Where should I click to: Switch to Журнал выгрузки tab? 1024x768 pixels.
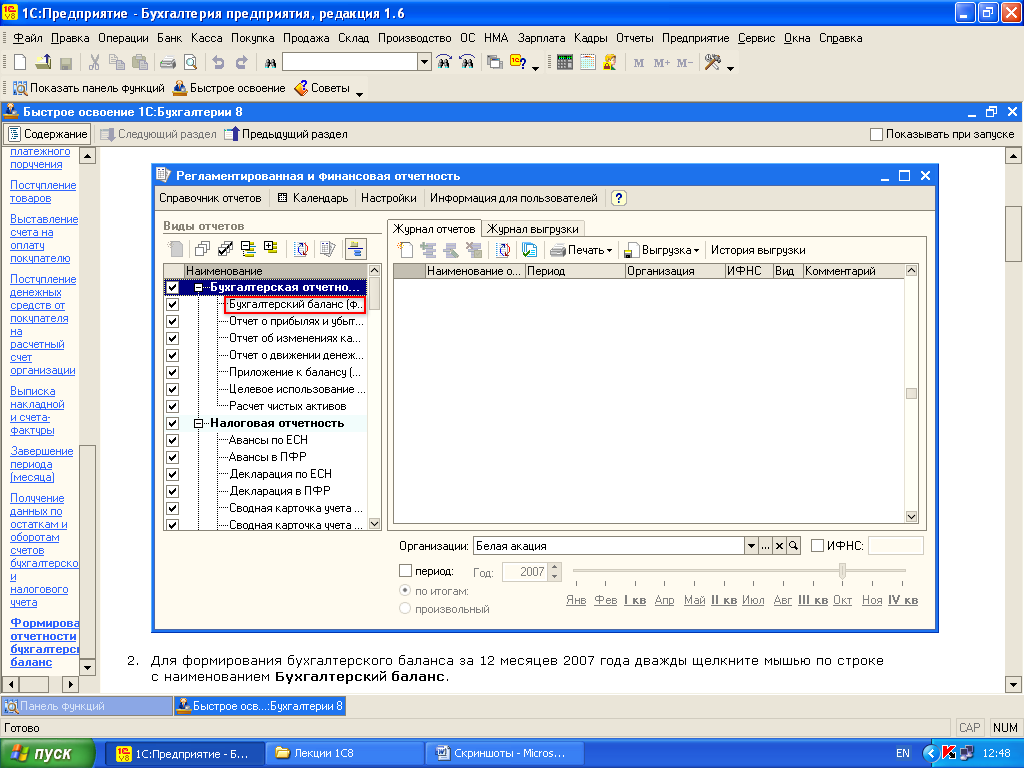532,229
